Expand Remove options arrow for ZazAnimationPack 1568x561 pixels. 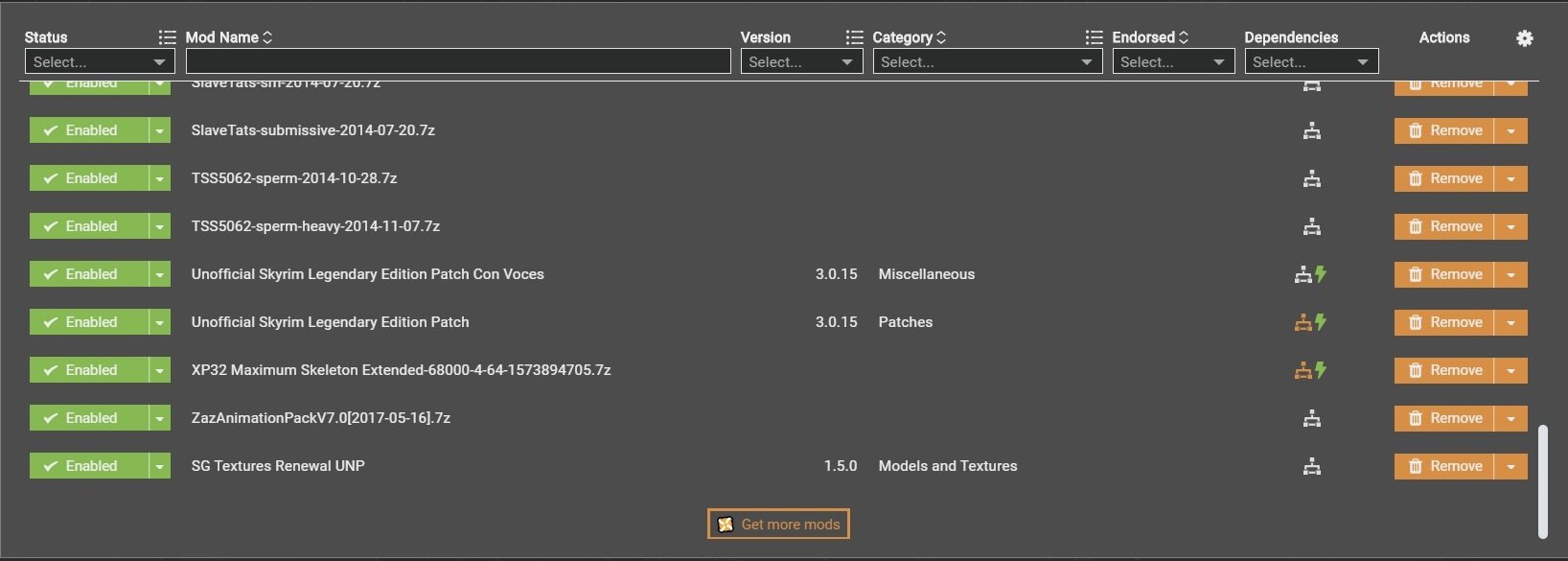(x=1510, y=418)
